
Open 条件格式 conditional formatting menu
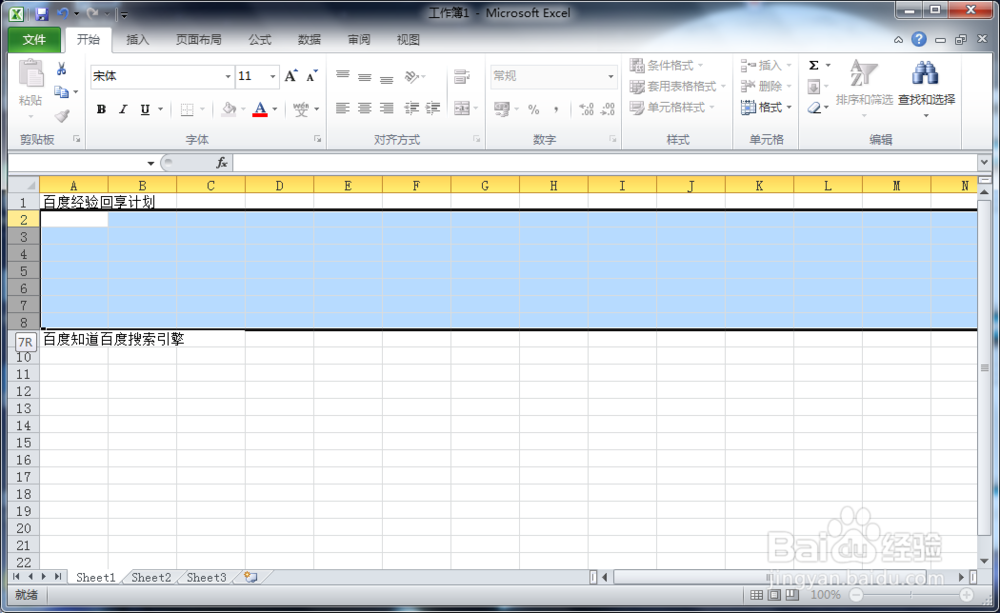point(666,65)
